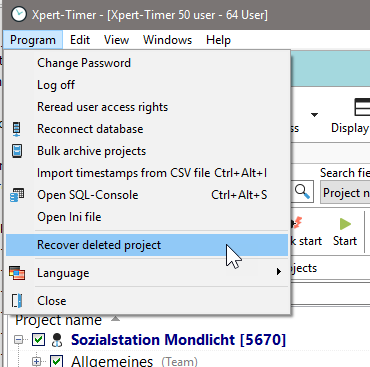Choose Bulk archive projects
The image size is (370, 367).
(147, 151)
